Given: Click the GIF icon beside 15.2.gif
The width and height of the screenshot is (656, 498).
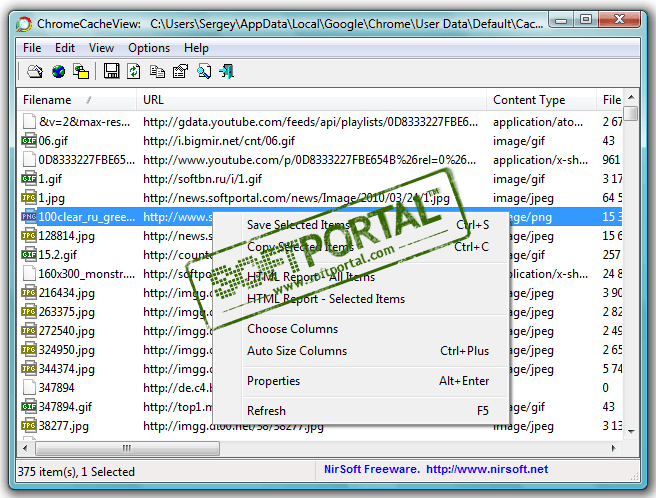Looking at the screenshot, I should coord(28,254).
